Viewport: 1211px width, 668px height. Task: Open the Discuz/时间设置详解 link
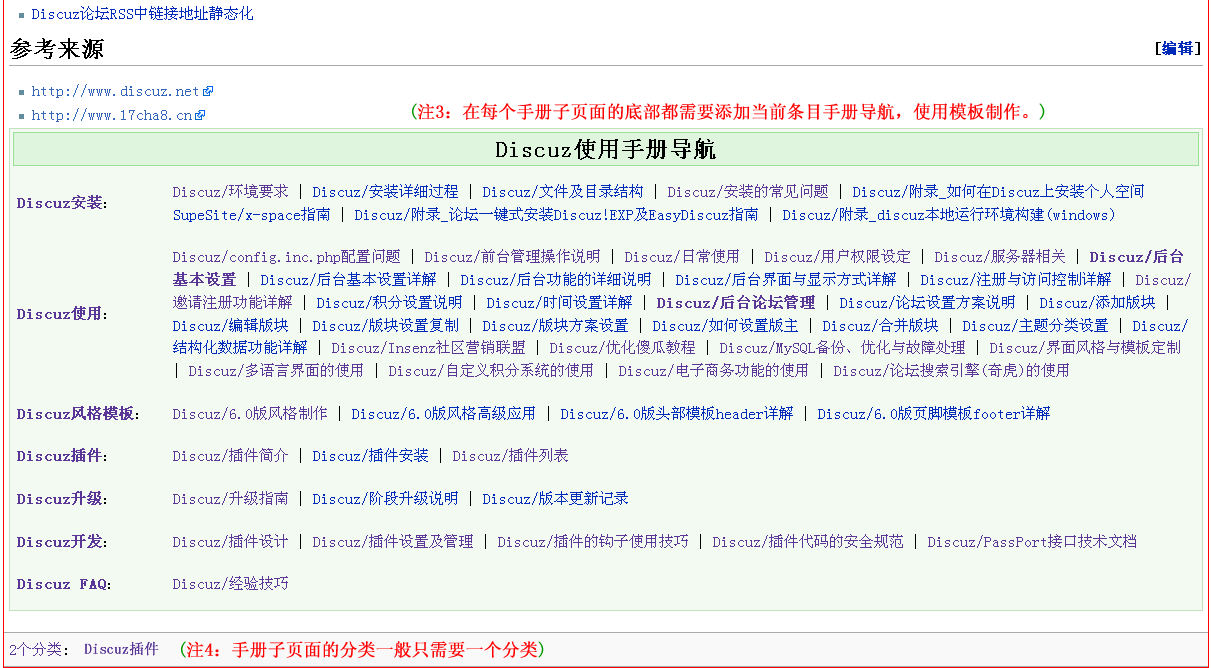point(559,302)
